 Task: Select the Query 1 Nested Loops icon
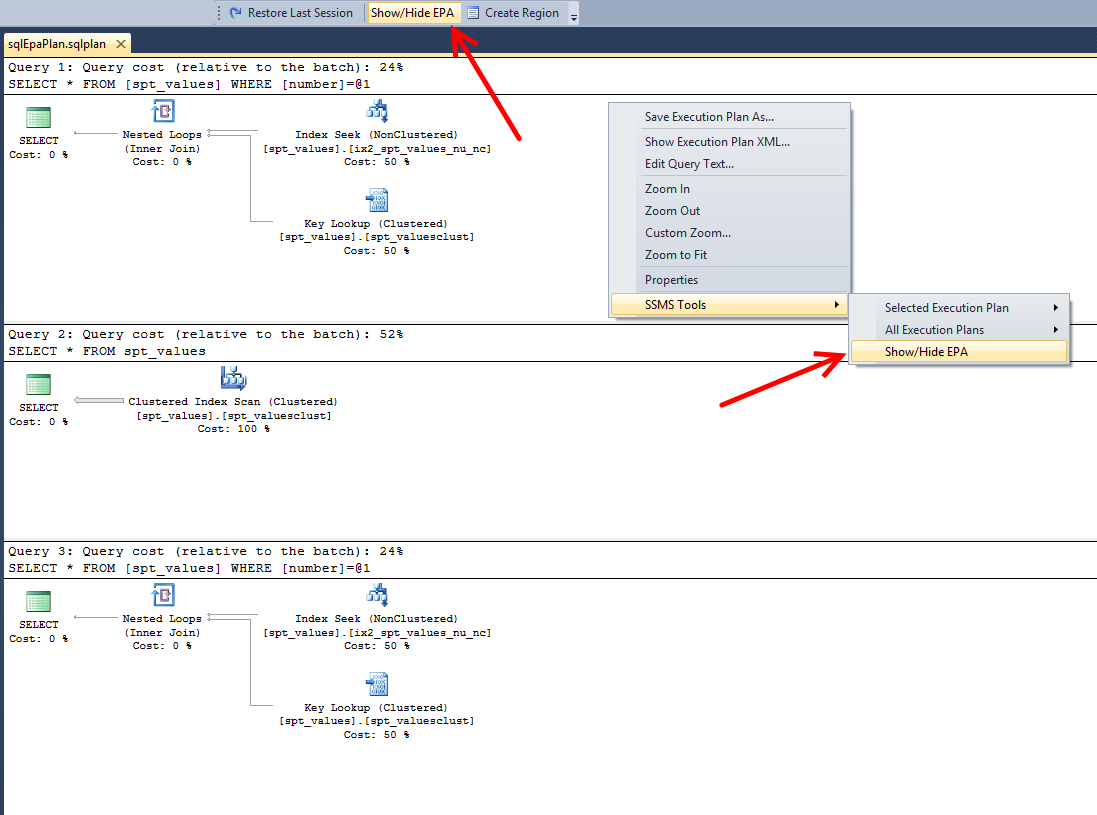[162, 111]
